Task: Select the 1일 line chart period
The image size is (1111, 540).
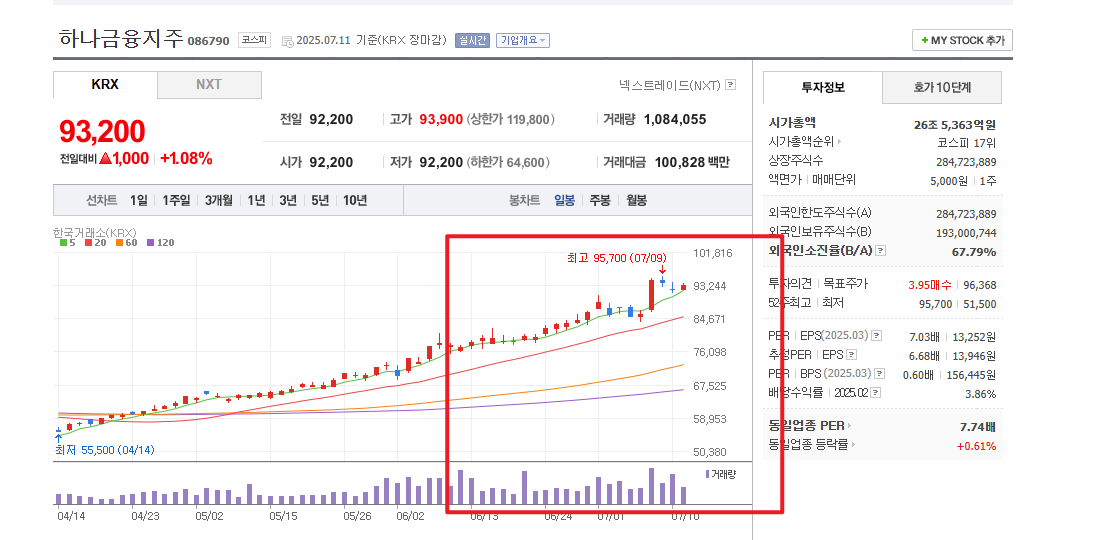Action: pos(138,201)
